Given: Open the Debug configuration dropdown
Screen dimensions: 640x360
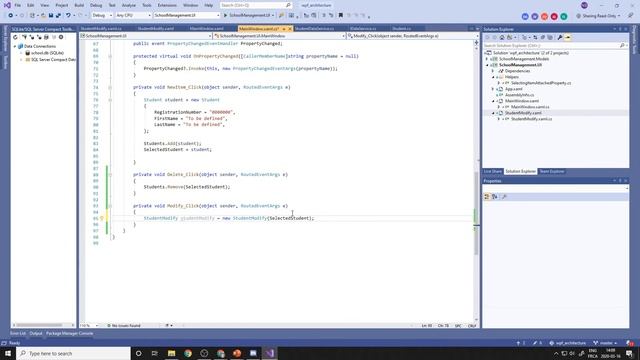Looking at the screenshot, I should [x=102, y=16].
